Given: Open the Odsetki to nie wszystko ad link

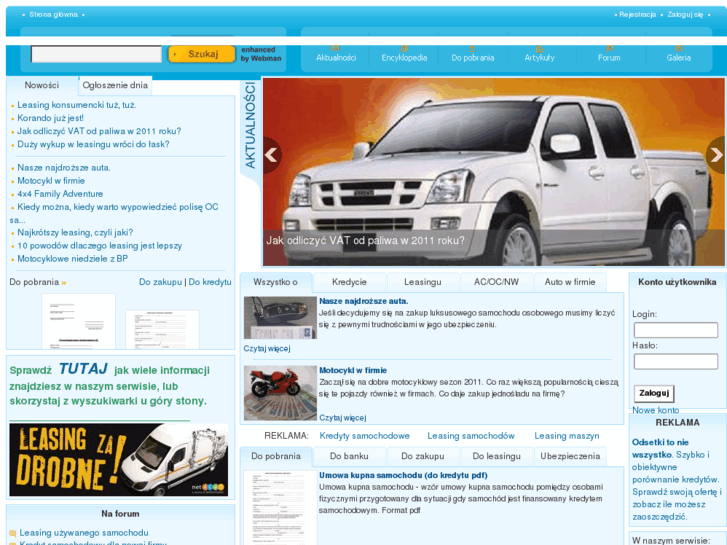Looking at the screenshot, I should point(660,449).
